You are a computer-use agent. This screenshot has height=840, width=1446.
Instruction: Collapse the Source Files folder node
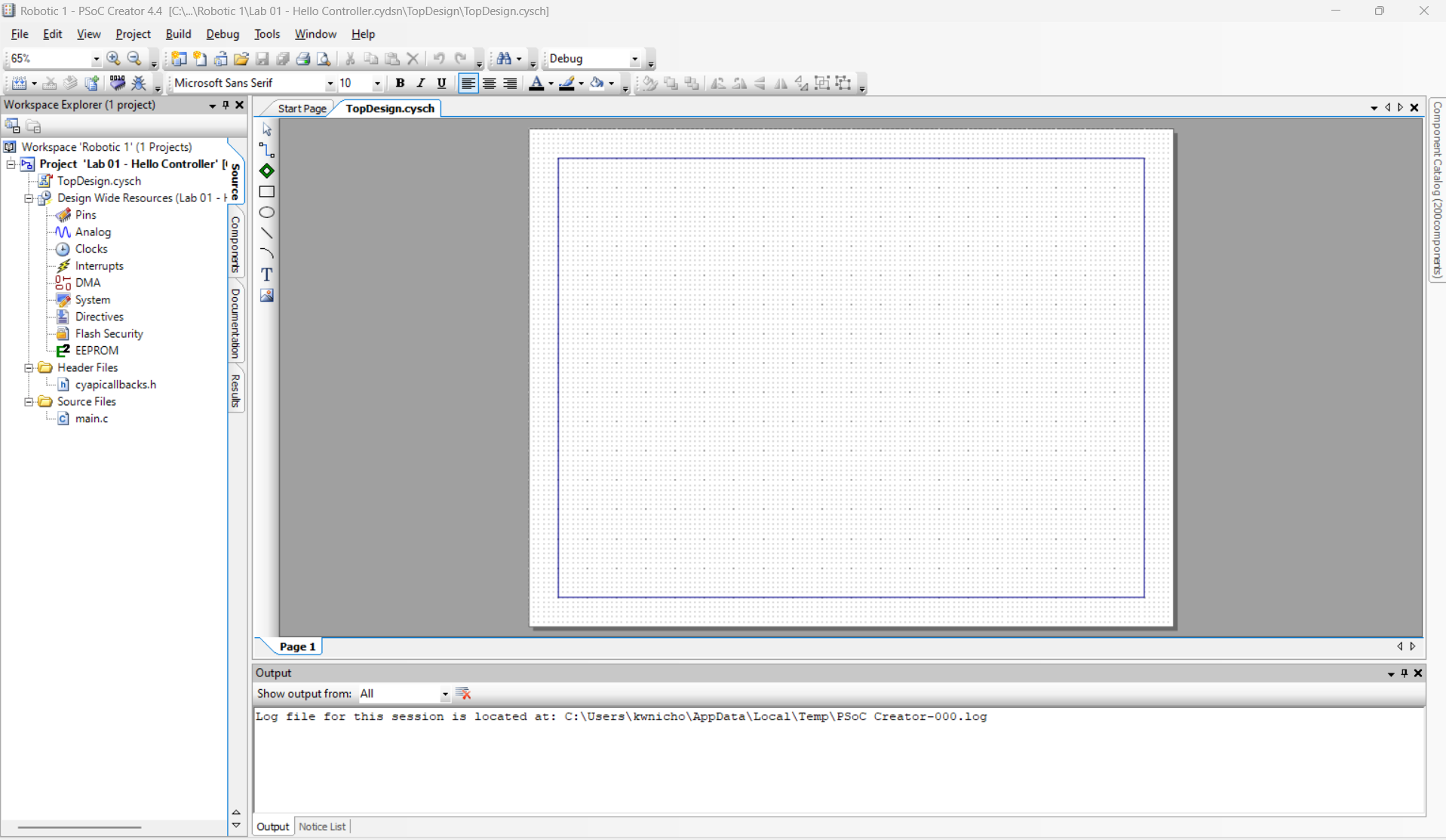coord(28,402)
